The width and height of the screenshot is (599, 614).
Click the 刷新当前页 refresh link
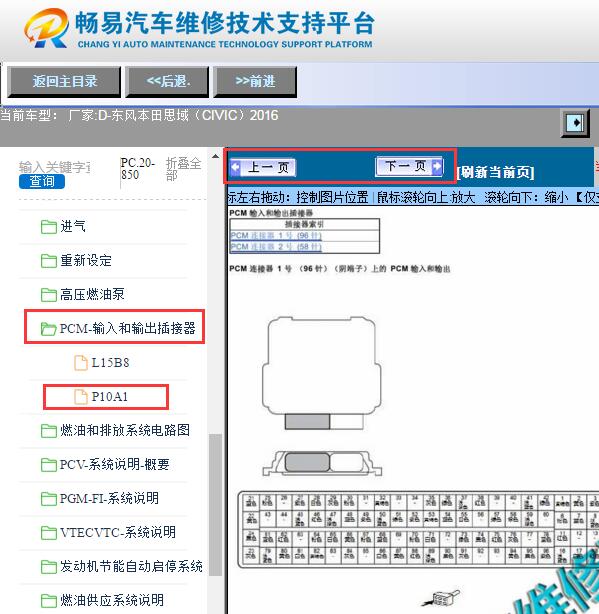tap(496, 172)
